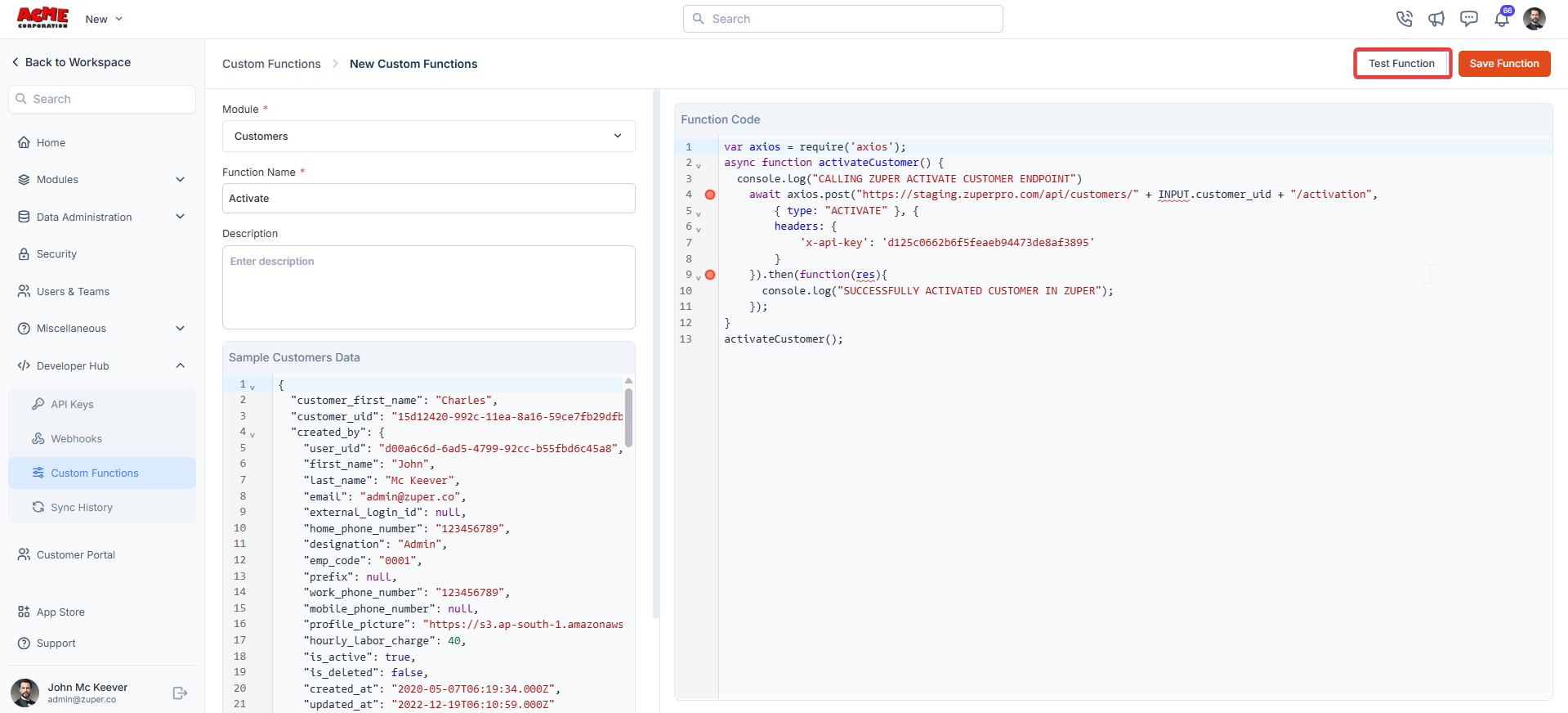This screenshot has width=1568, height=713.
Task: Open the notifications bell icon
Action: [x=1502, y=19]
